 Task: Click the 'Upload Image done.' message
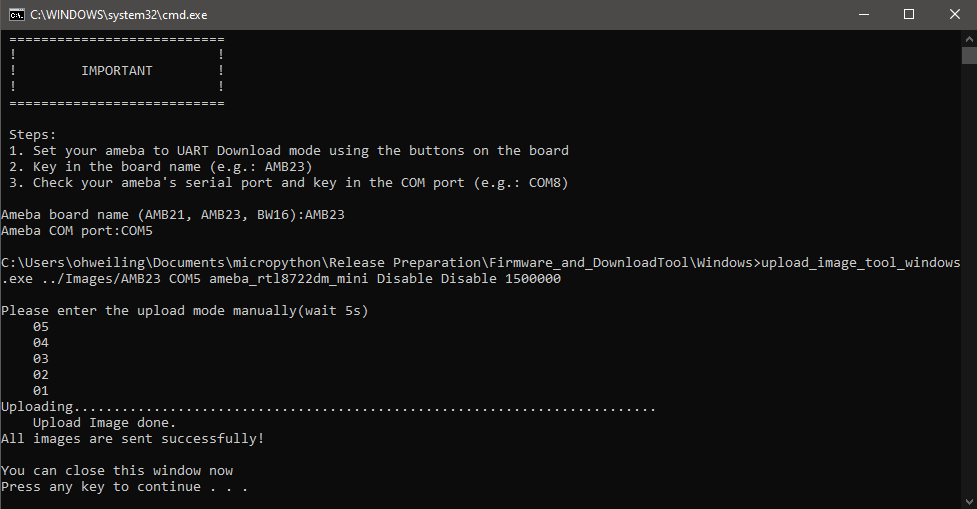[105, 423]
